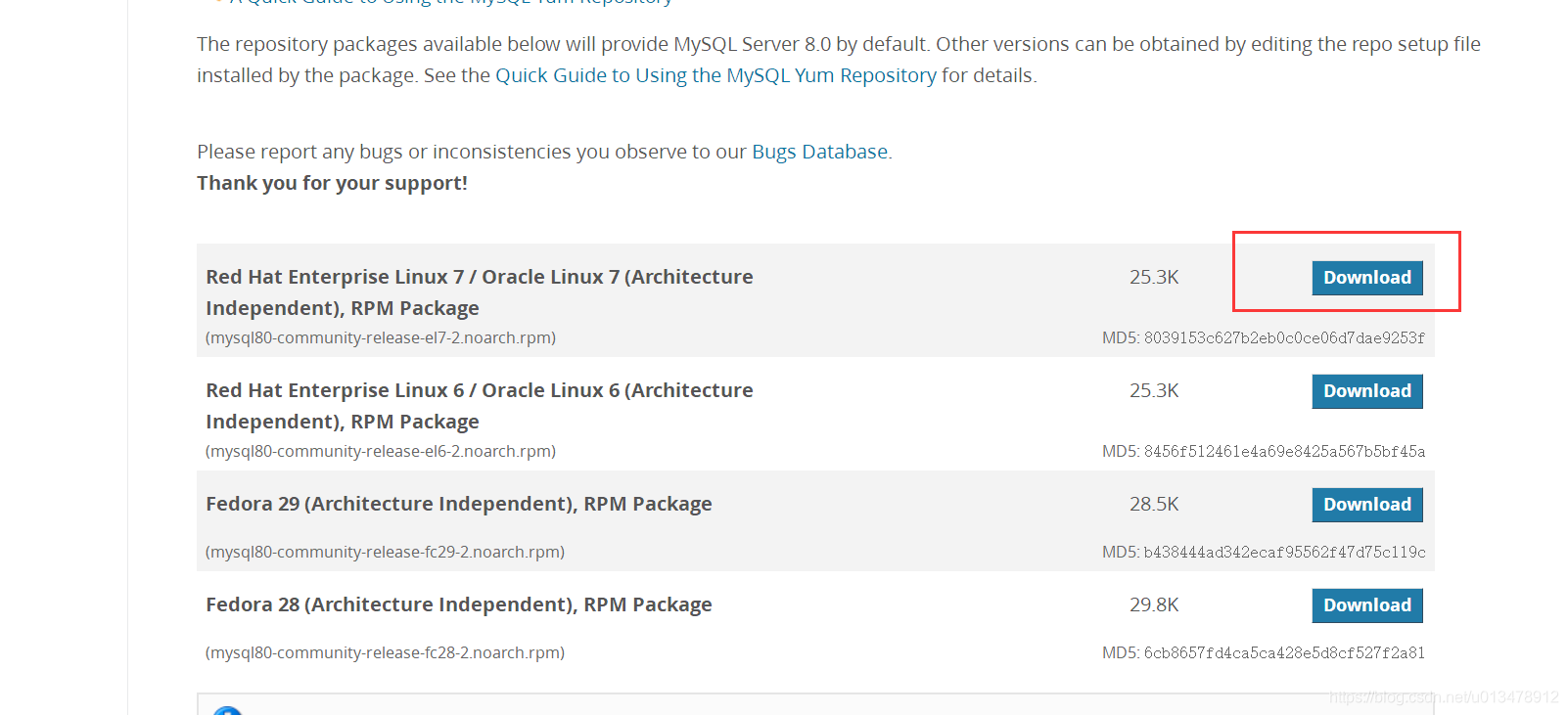This screenshot has height=715, width=1568.
Task: Download the Red Hat Enterprise Linux 7 RPM package
Action: click(1366, 278)
